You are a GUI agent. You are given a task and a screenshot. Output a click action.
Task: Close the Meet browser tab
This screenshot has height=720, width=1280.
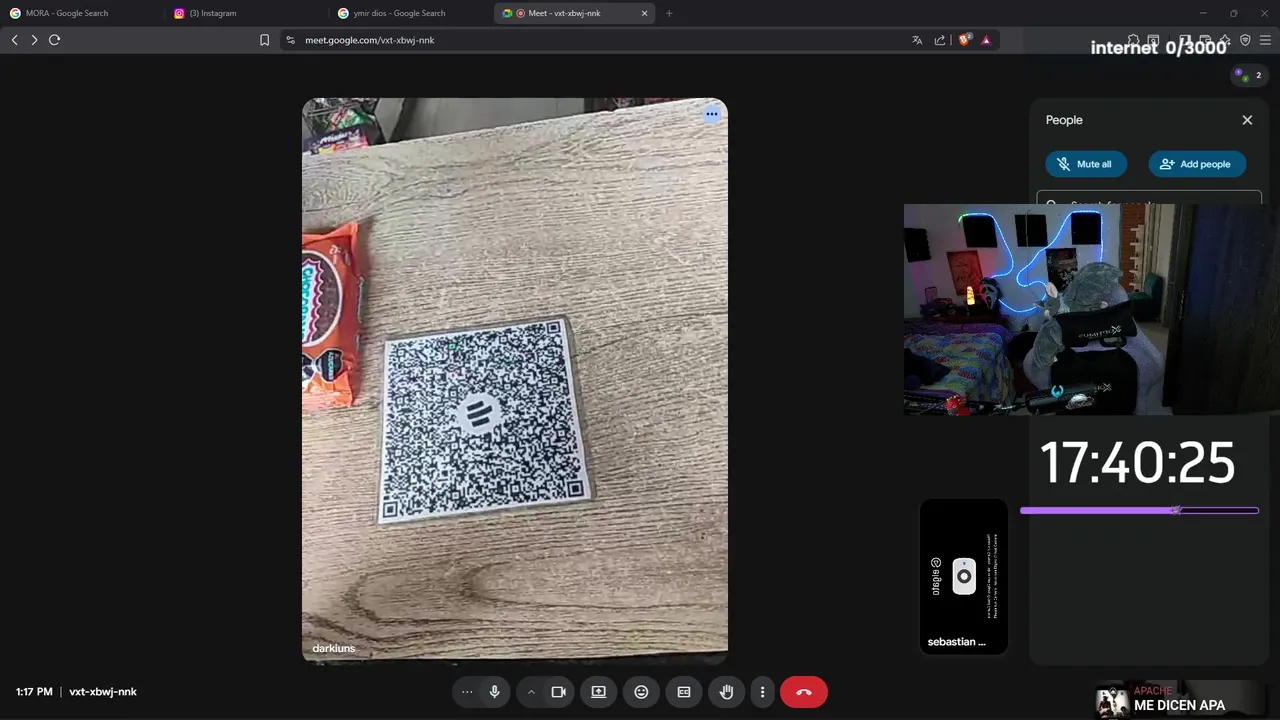click(x=644, y=13)
